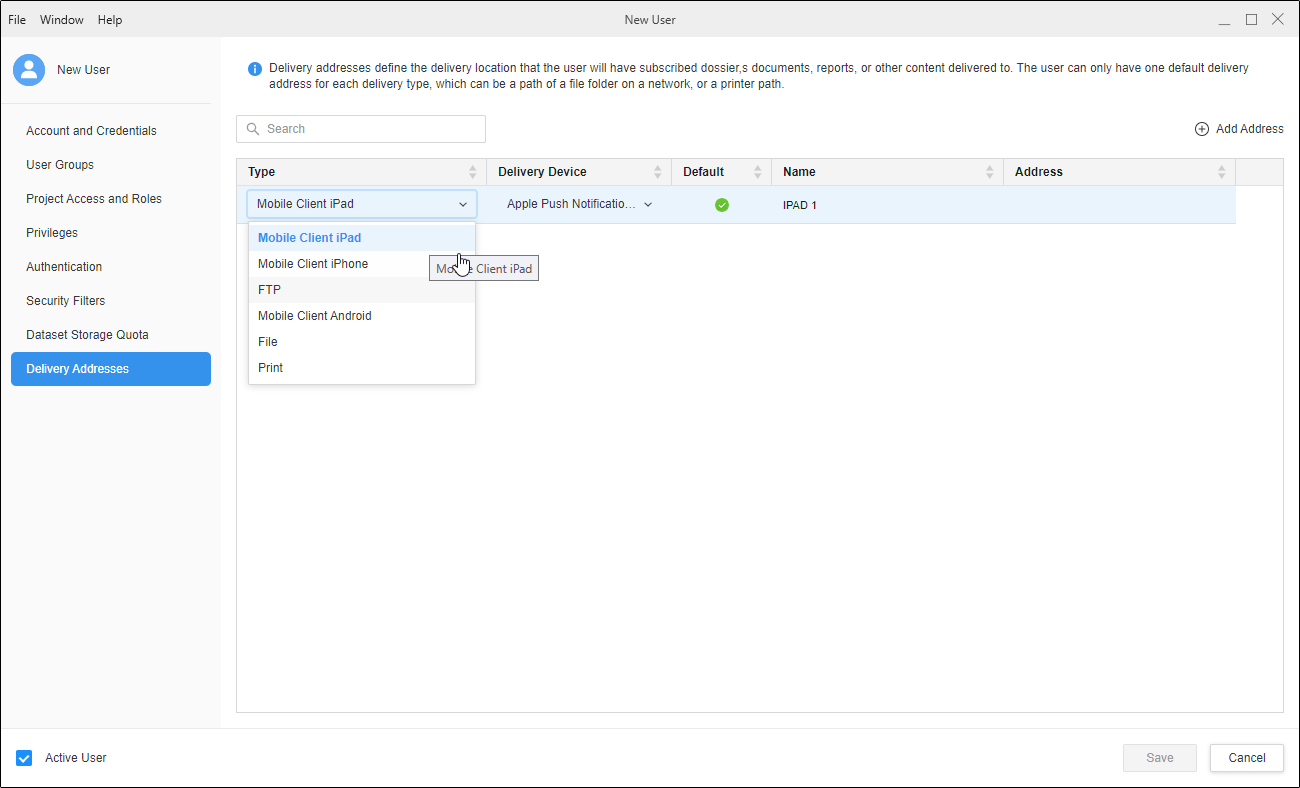Click the Add Address plus icon

tap(1201, 129)
